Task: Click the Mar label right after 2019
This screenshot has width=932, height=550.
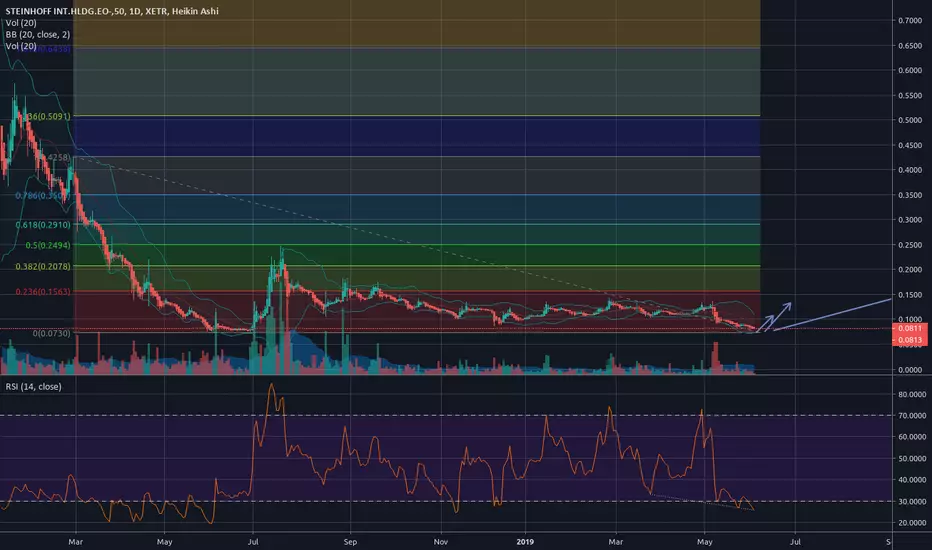Action: coord(616,542)
